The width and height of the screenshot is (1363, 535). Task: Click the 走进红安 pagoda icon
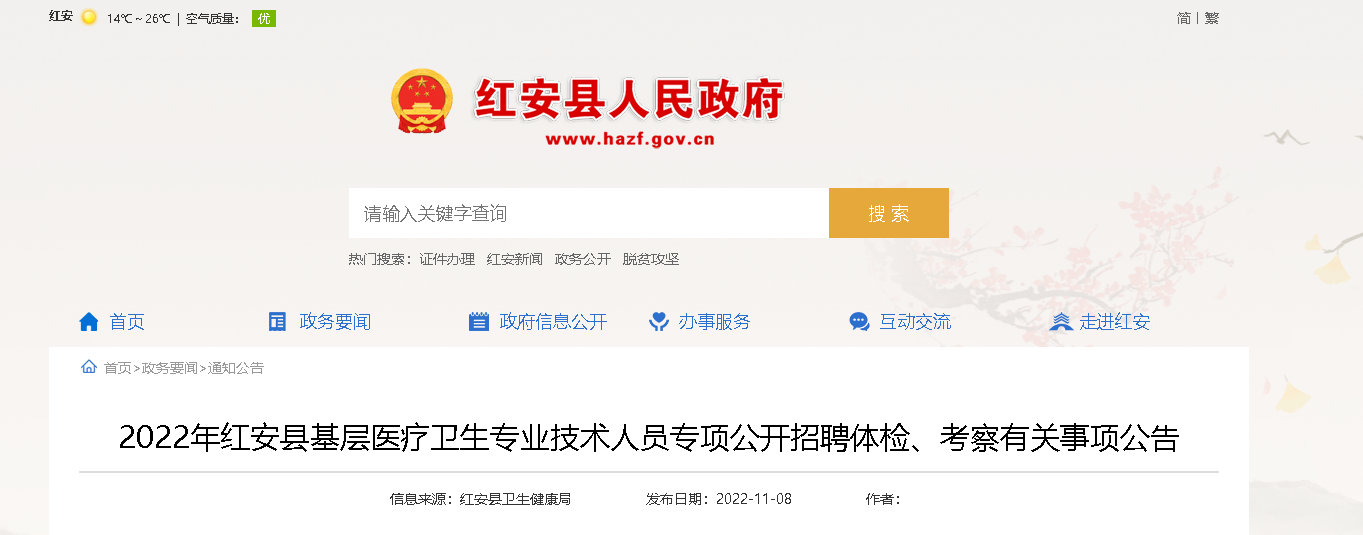(1060, 322)
